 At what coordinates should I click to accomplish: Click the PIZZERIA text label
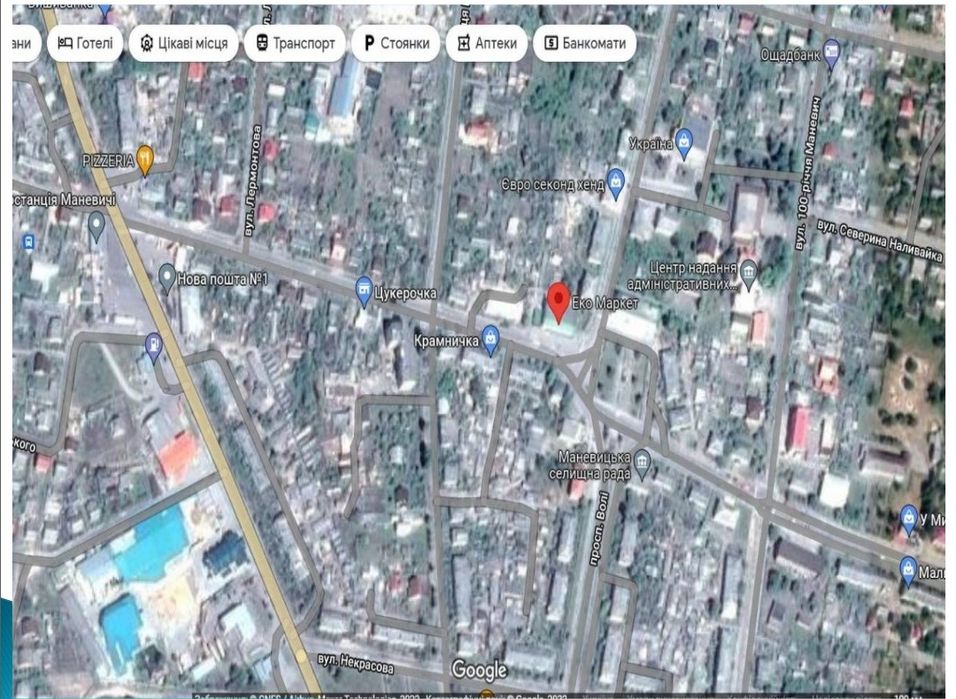point(109,160)
